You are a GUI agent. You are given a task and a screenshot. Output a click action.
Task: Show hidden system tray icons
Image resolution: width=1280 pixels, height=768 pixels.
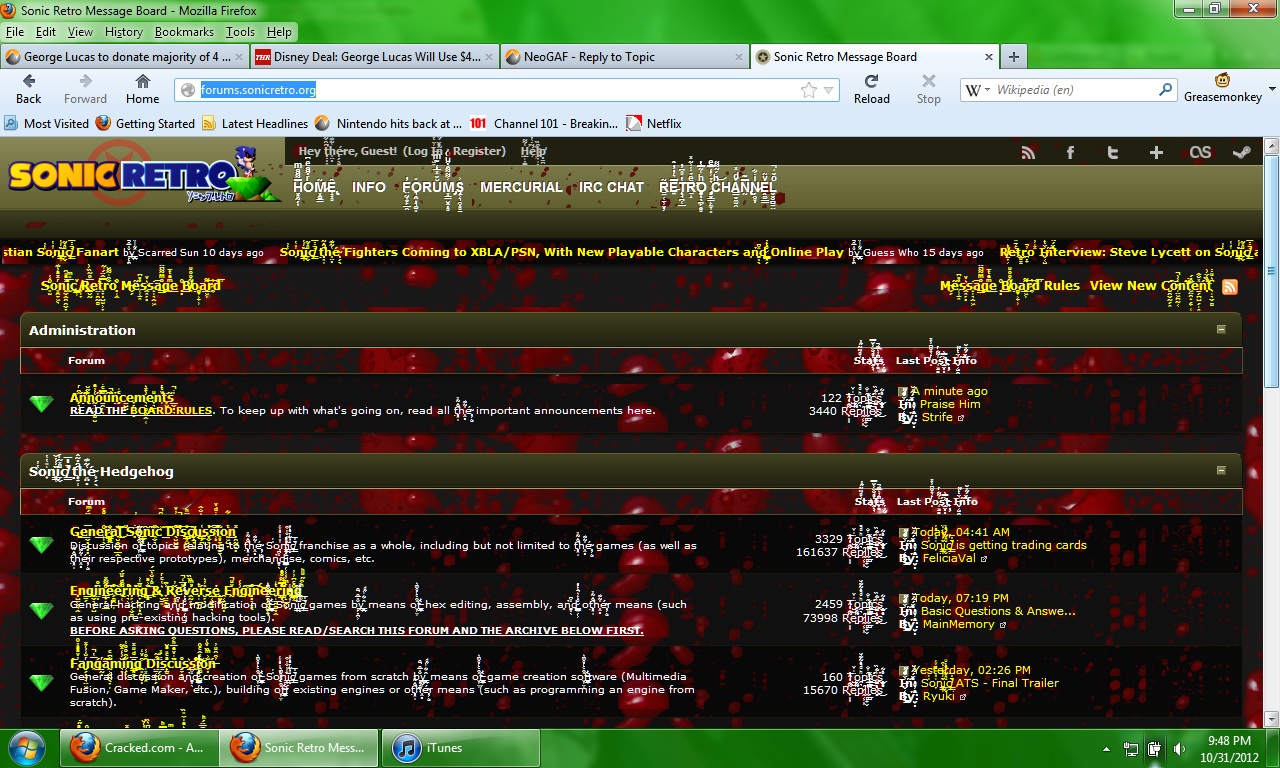1106,748
